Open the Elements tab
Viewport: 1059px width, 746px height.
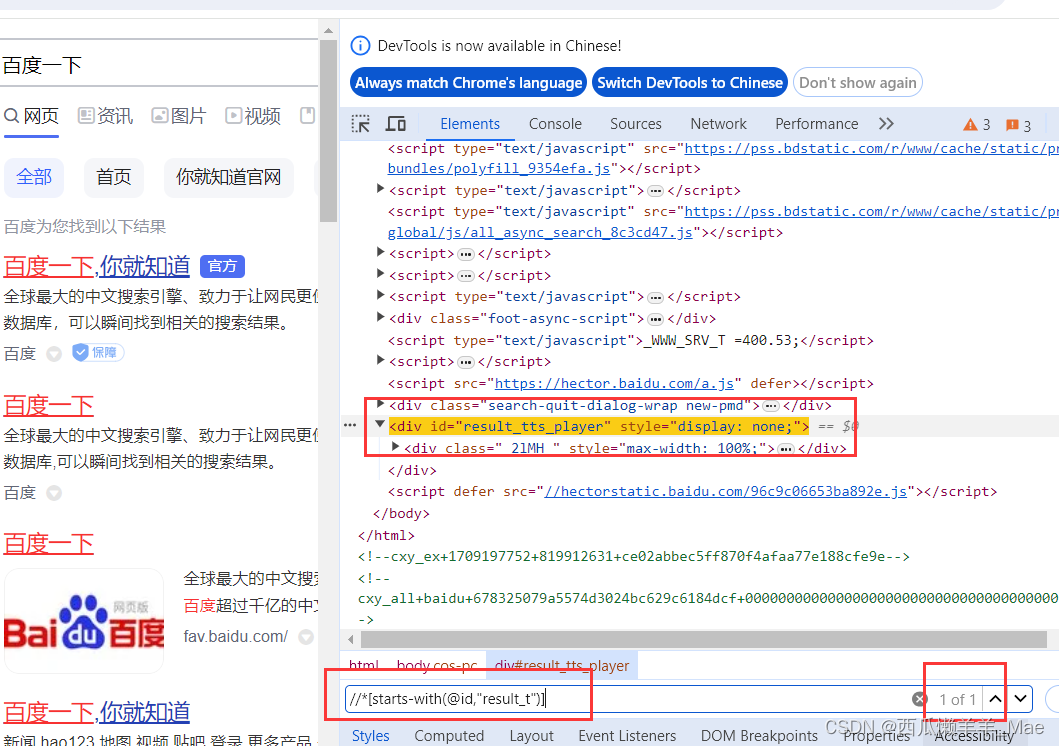coord(470,124)
